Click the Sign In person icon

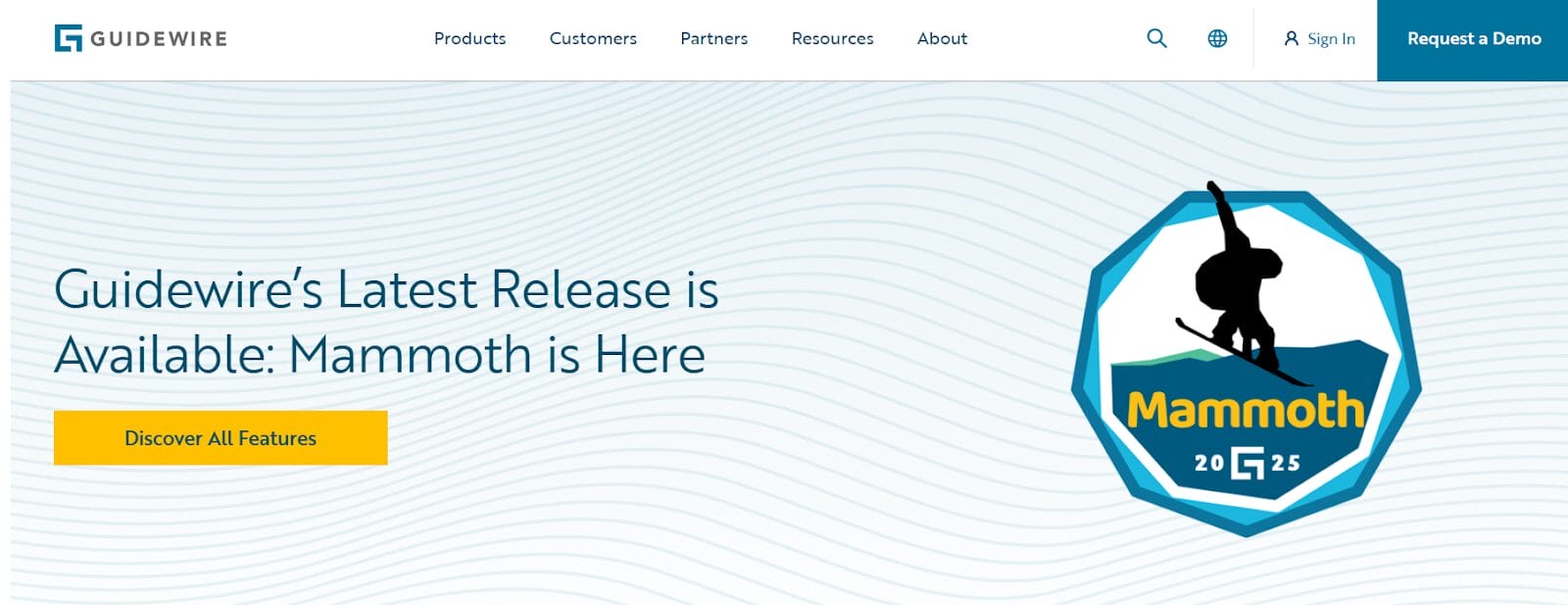pyautogui.click(x=1292, y=38)
